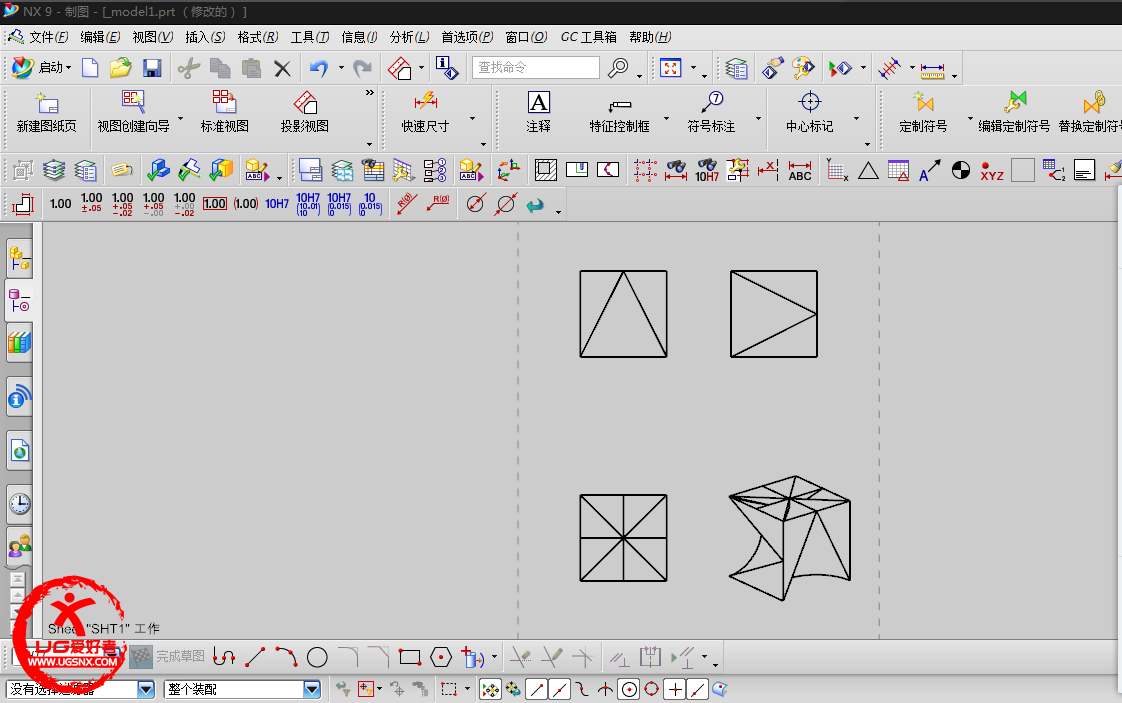Viewport: 1122px width, 703px height.
Task: Click the sketch Polygon tool
Action: [x=441, y=656]
